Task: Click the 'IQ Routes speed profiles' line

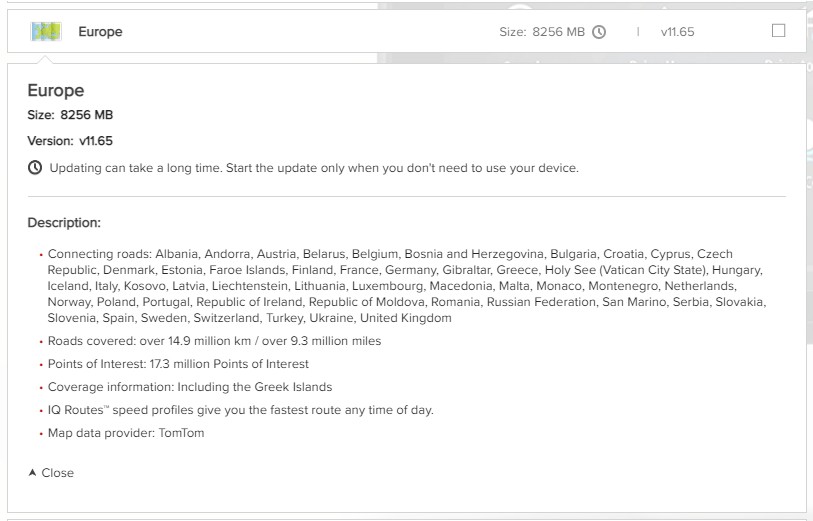Action: coord(241,410)
